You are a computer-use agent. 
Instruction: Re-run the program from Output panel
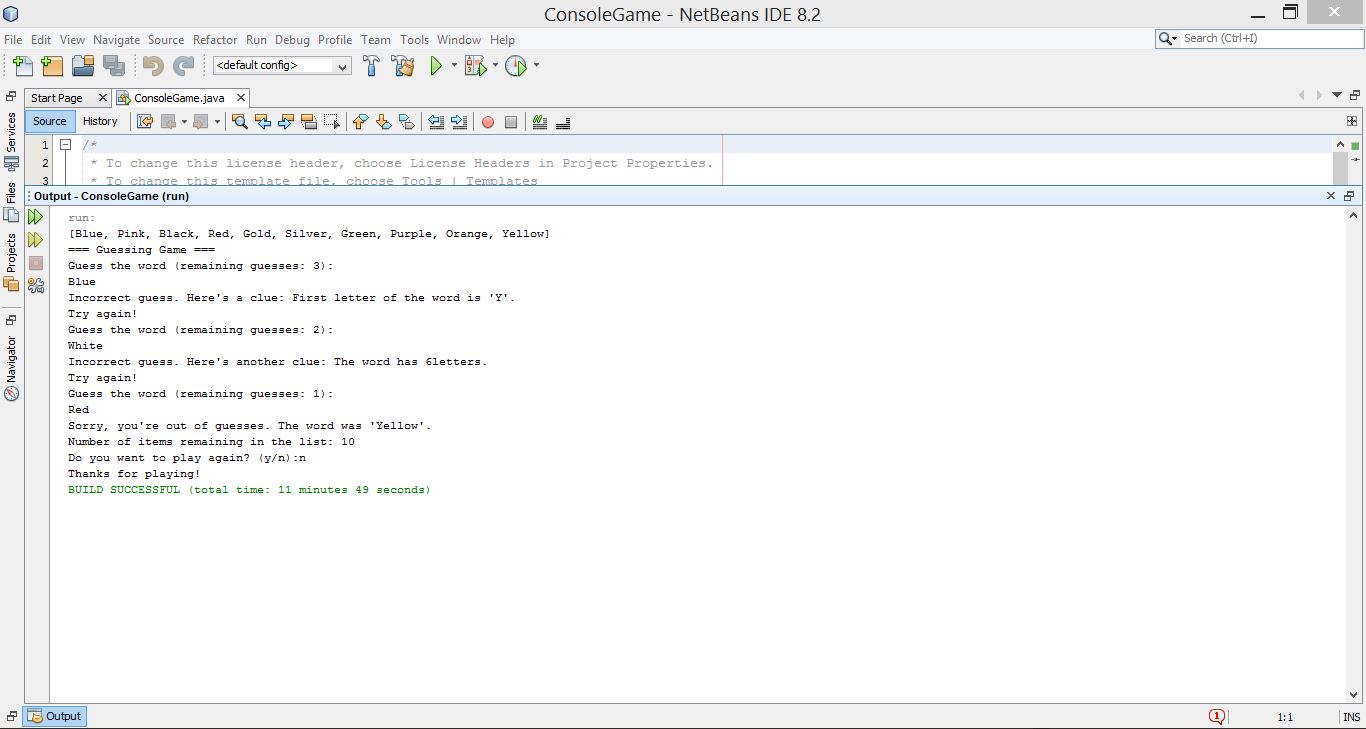[x=35, y=217]
